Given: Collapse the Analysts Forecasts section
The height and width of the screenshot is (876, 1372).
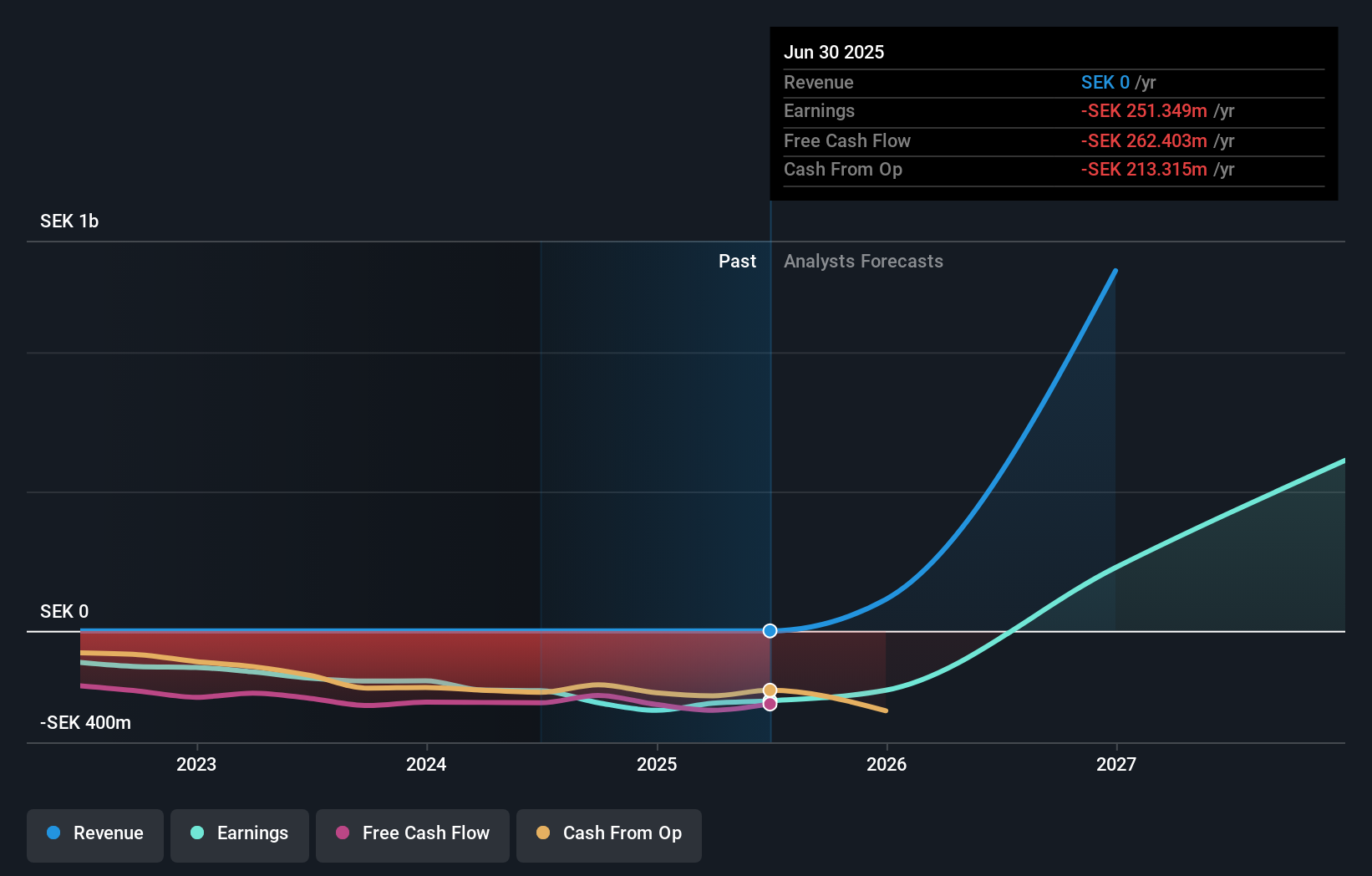Looking at the screenshot, I should point(863,261).
